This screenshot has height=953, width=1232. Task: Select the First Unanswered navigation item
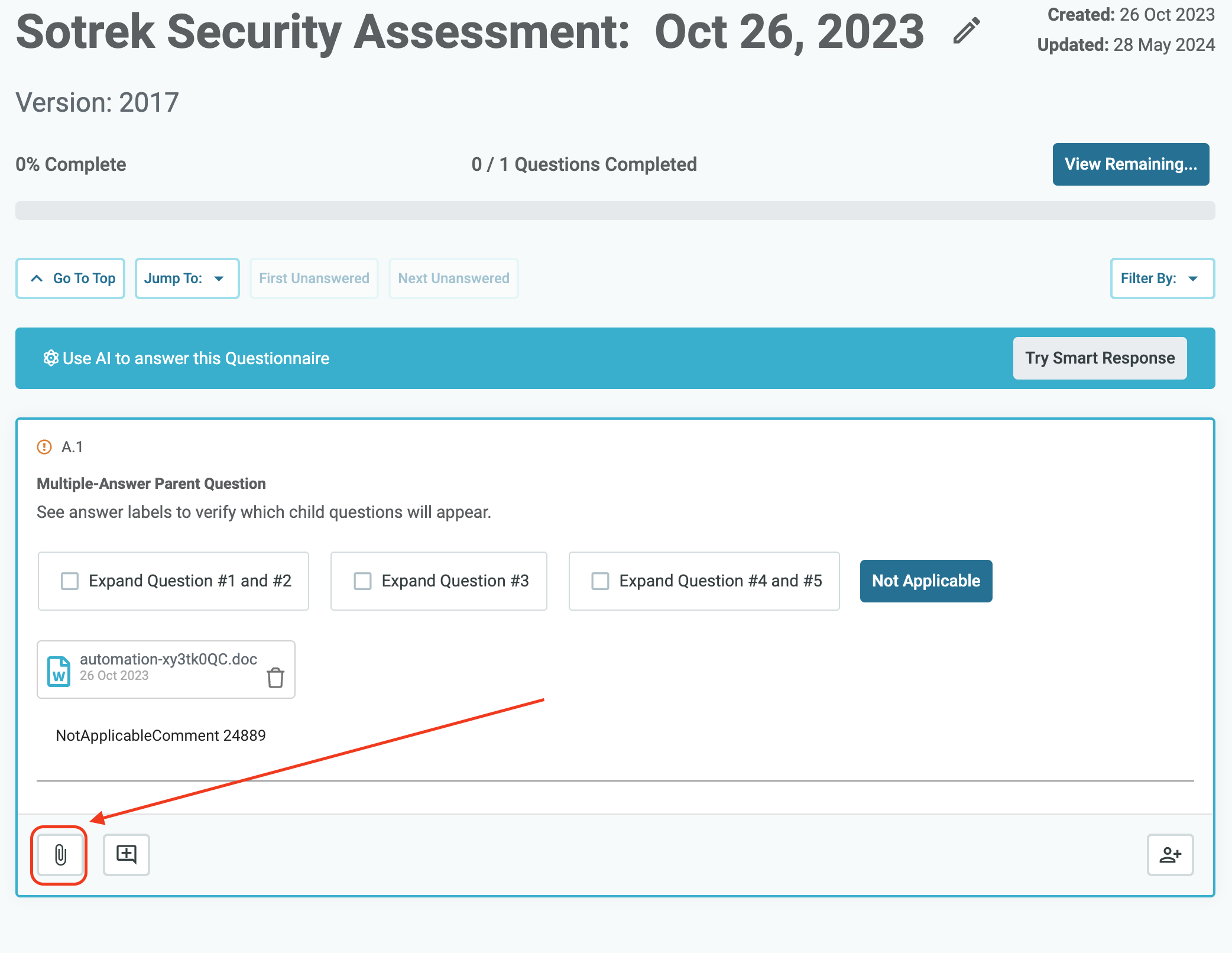pos(313,278)
